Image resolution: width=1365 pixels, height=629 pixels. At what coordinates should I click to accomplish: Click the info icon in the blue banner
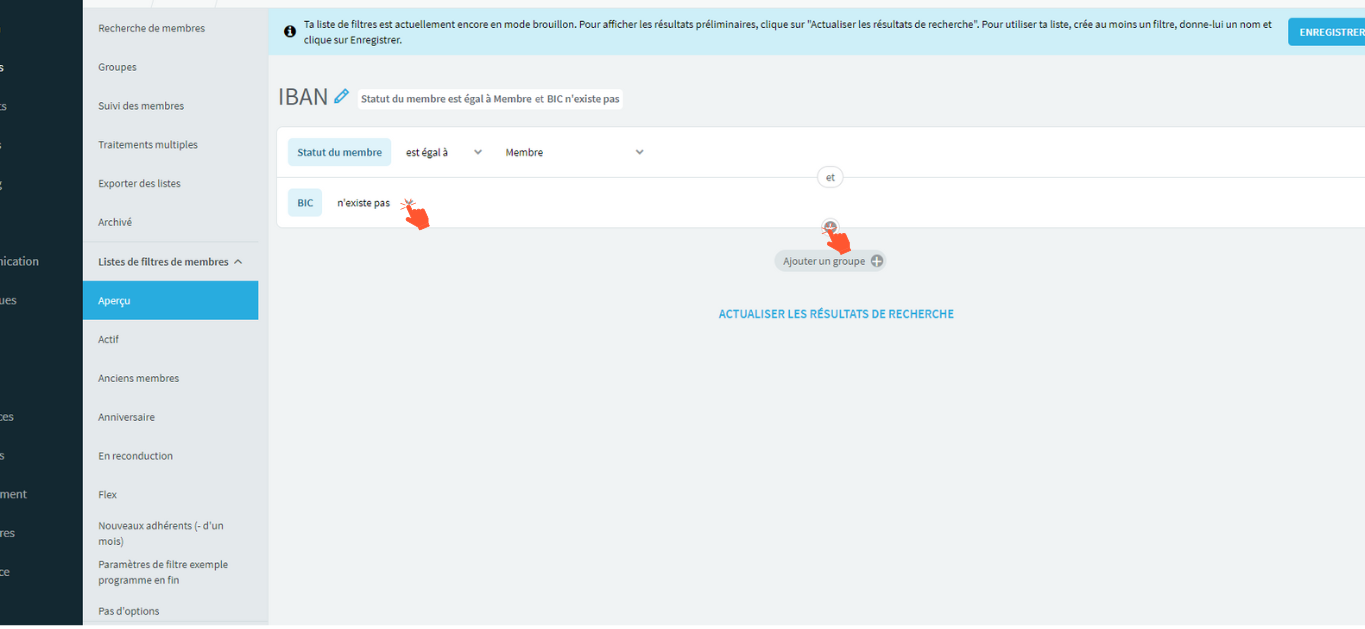point(290,32)
